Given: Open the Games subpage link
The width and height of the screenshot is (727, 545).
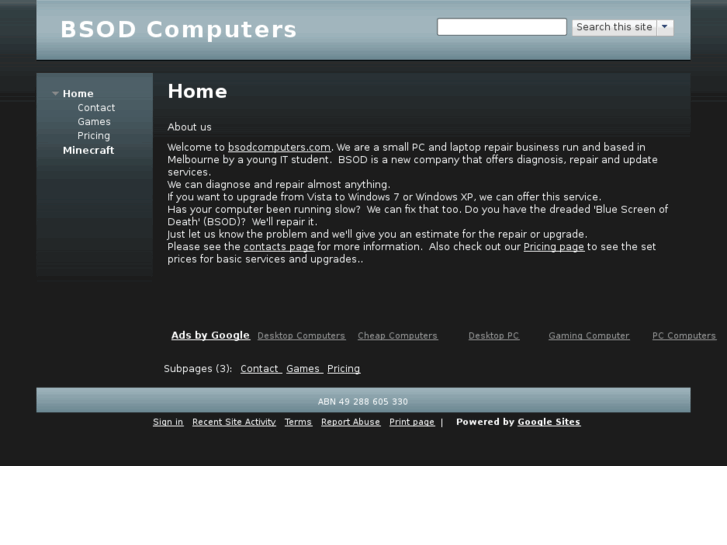Looking at the screenshot, I should (x=303, y=369).
